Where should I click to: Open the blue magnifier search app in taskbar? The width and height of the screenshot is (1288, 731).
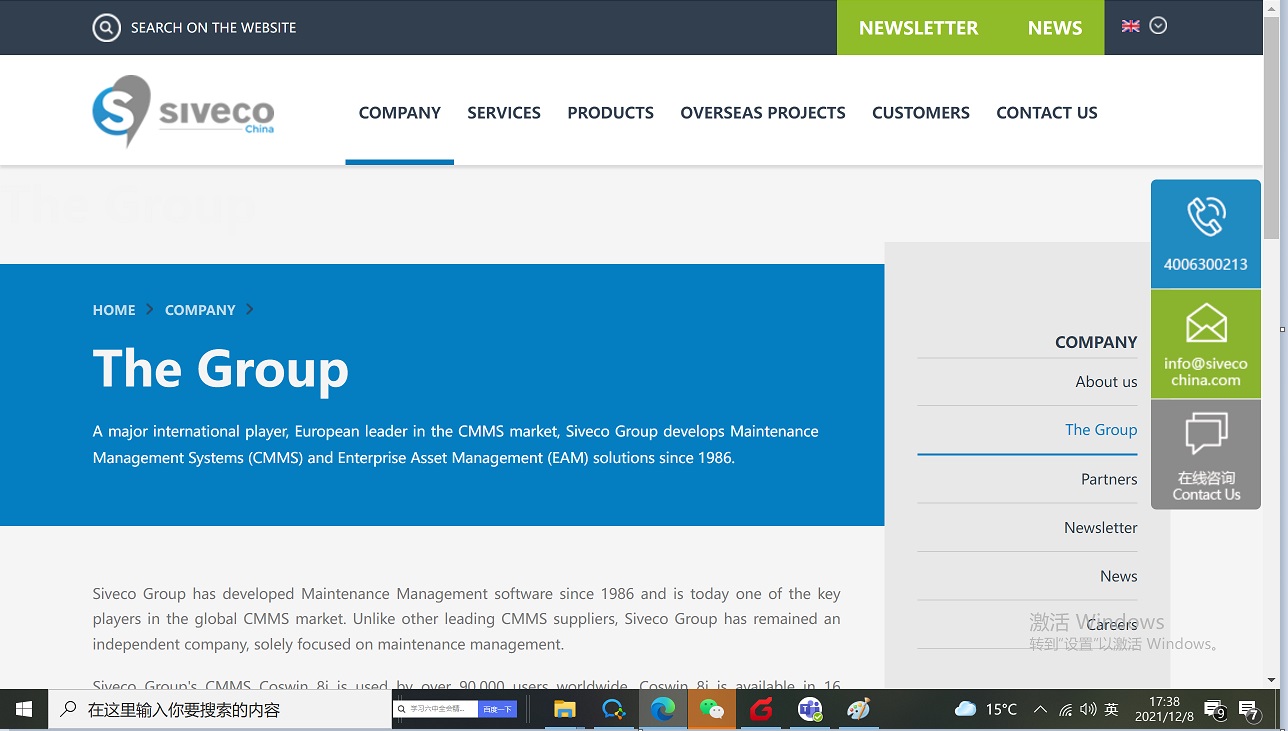click(613, 710)
